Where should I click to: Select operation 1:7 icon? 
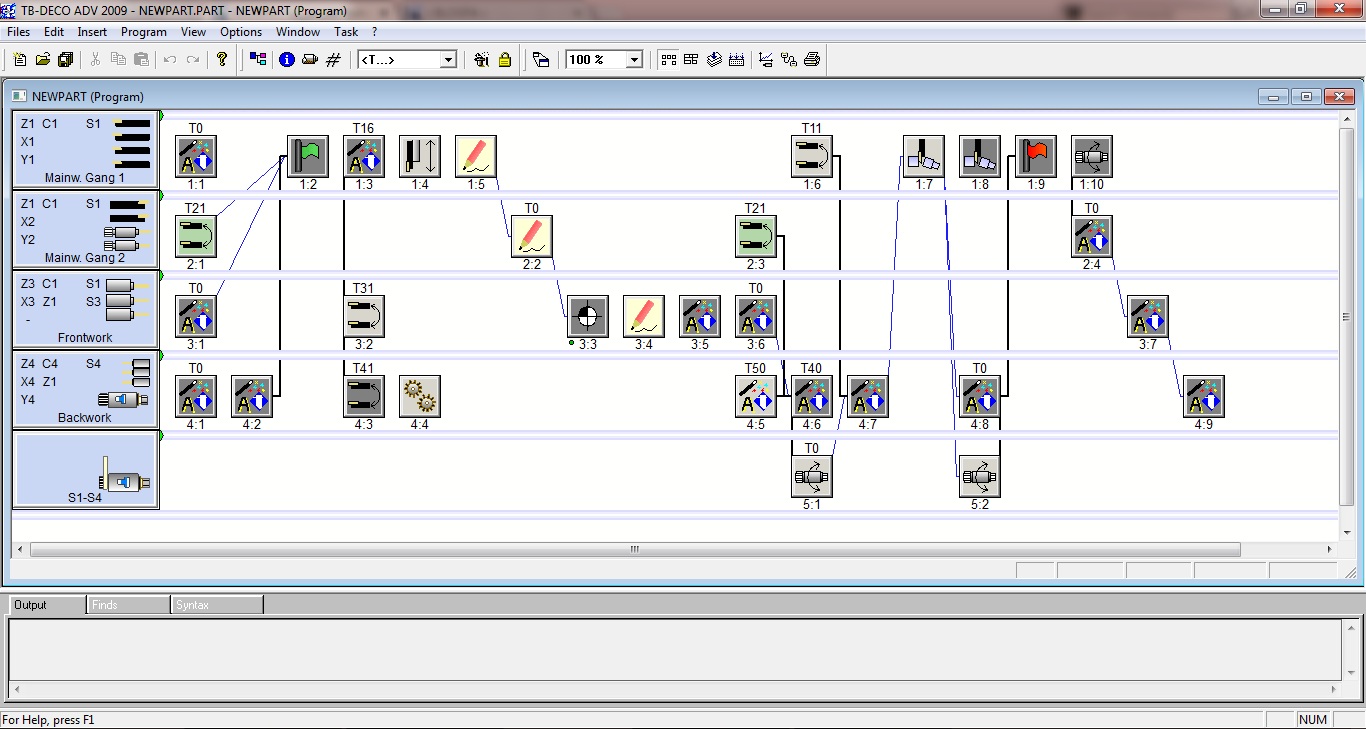924,157
